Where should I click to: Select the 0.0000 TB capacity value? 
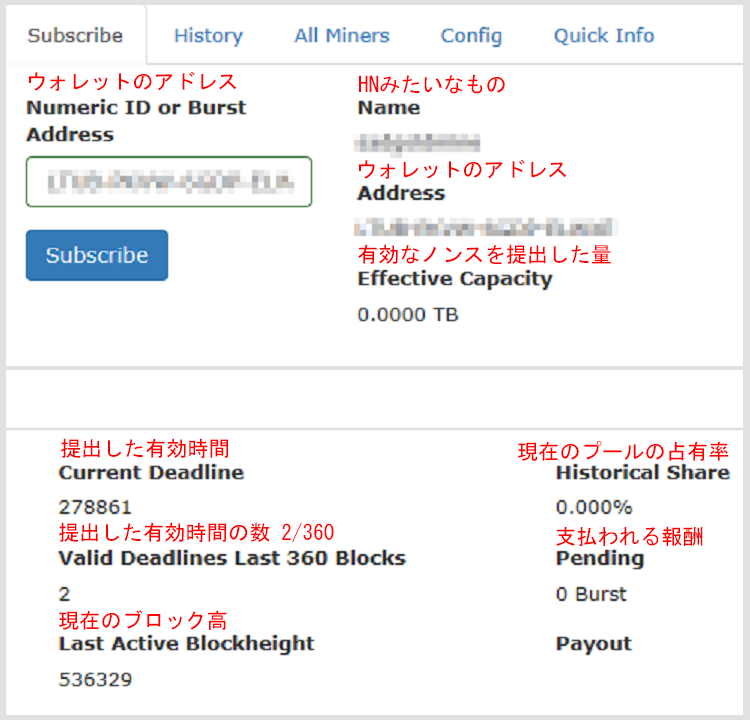click(408, 314)
